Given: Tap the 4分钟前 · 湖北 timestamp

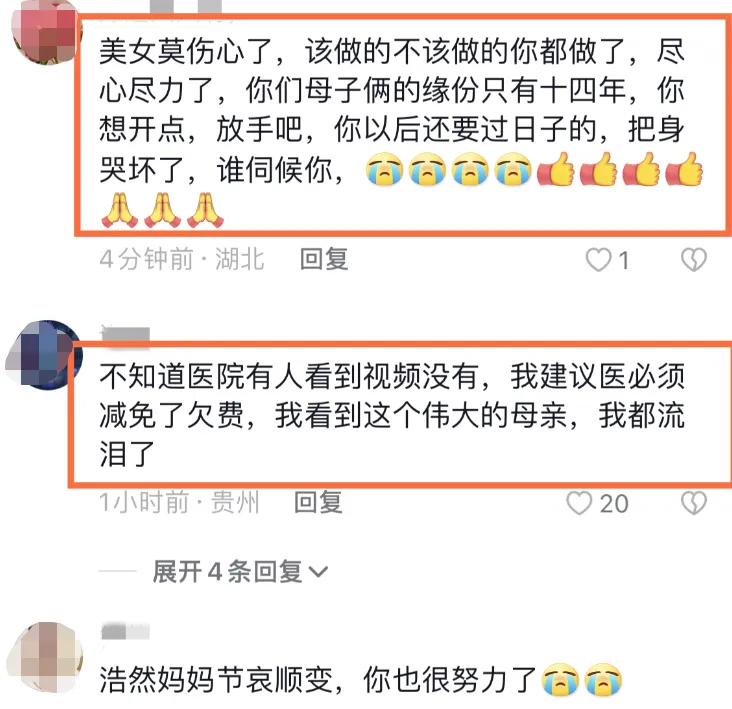Looking at the screenshot, I should coord(182,260).
